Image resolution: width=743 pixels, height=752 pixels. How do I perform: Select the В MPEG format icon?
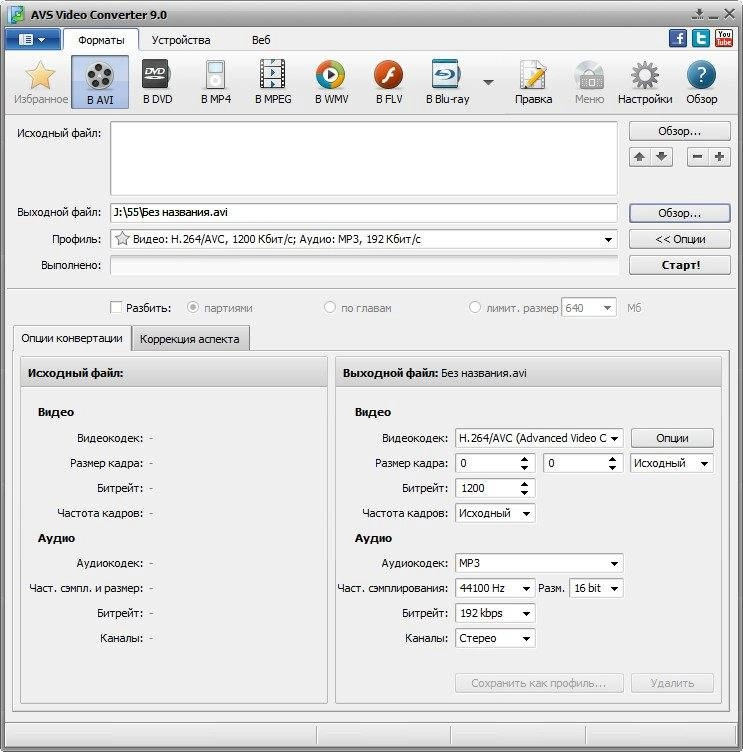click(273, 82)
